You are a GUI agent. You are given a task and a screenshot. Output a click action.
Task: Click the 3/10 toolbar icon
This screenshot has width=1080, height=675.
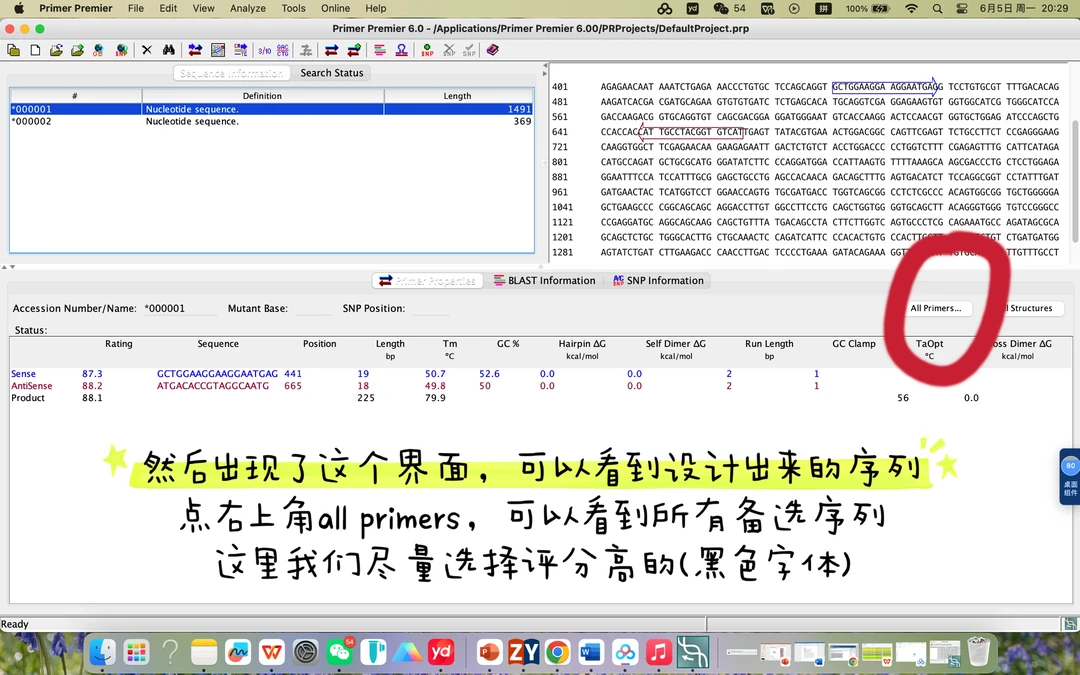[x=264, y=50]
